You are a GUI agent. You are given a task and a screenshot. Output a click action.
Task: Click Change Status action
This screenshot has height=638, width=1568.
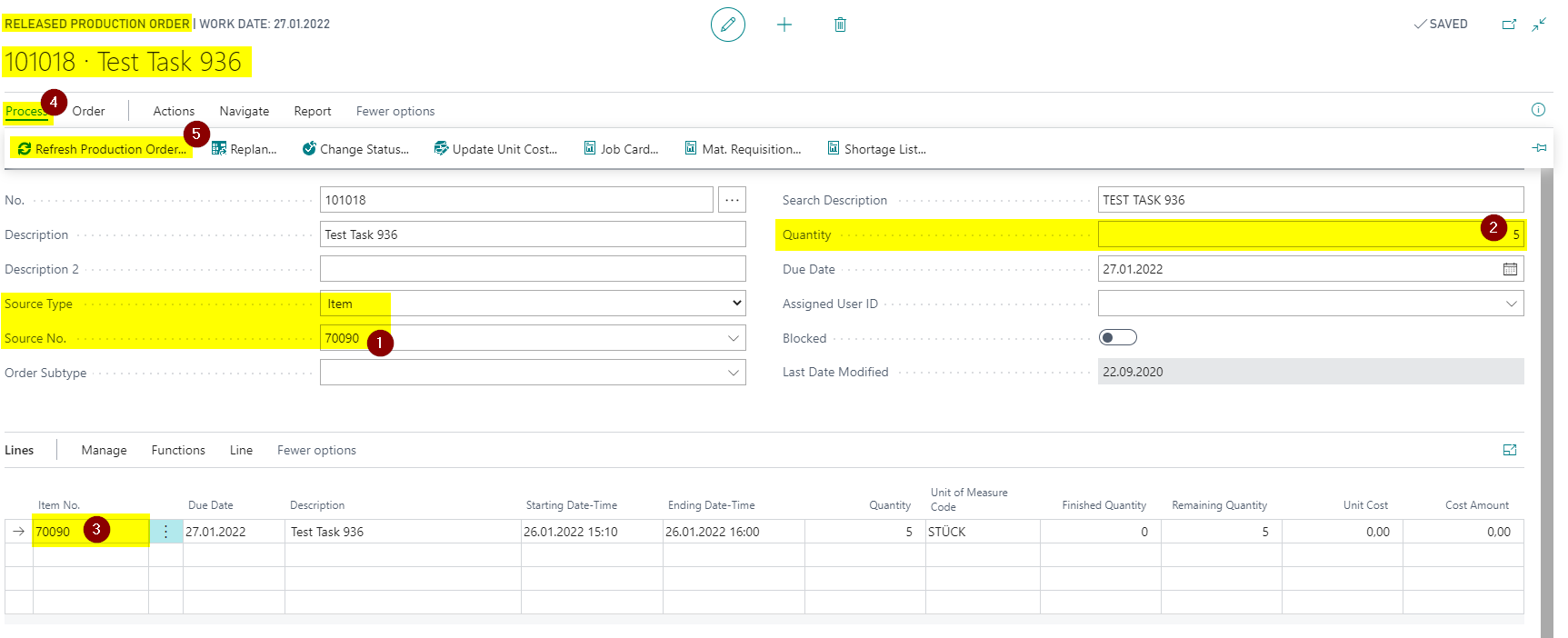355,149
